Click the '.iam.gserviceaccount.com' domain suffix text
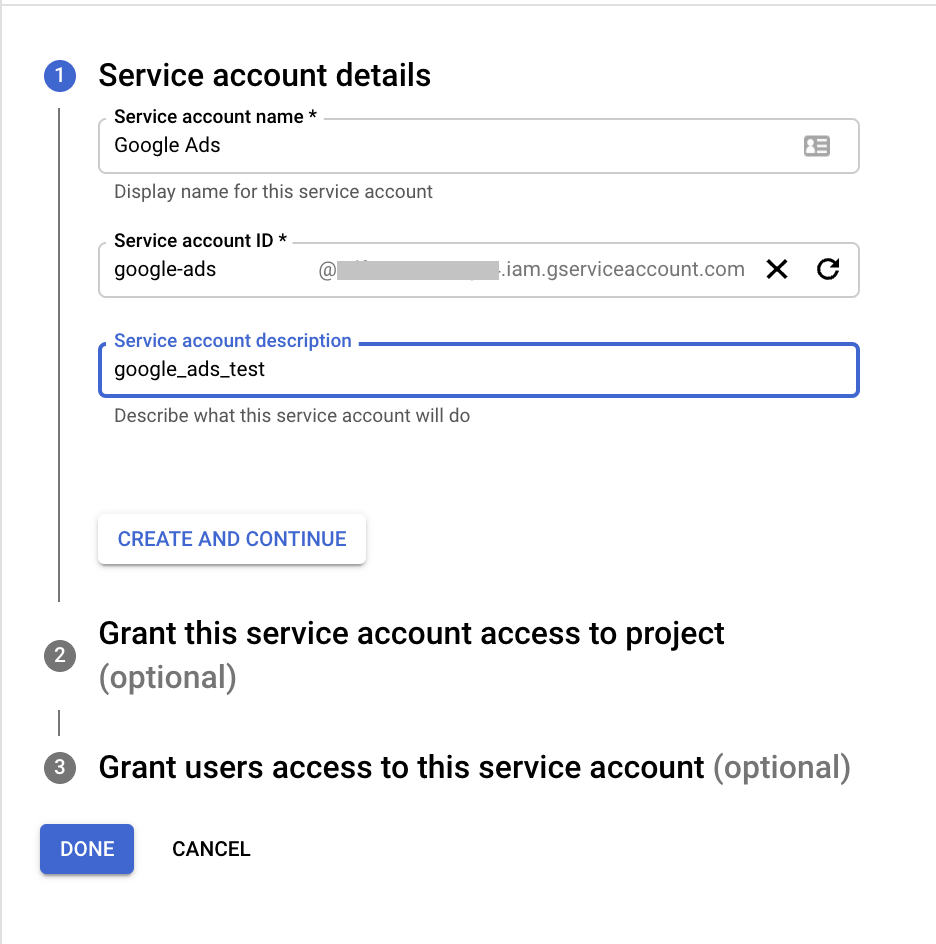936x944 pixels. 622,269
